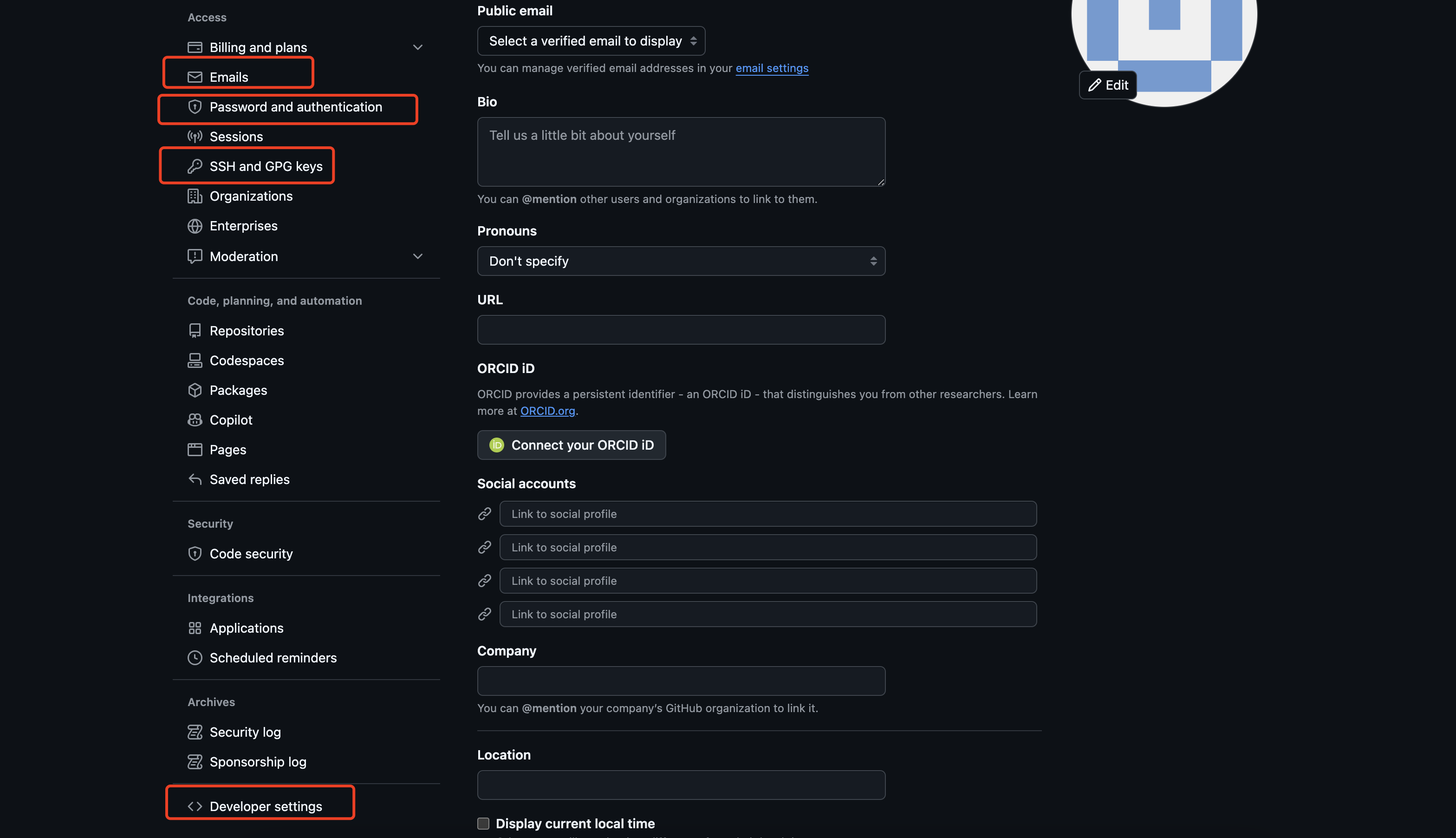Click the code brackets icon for Developer settings

click(x=195, y=806)
